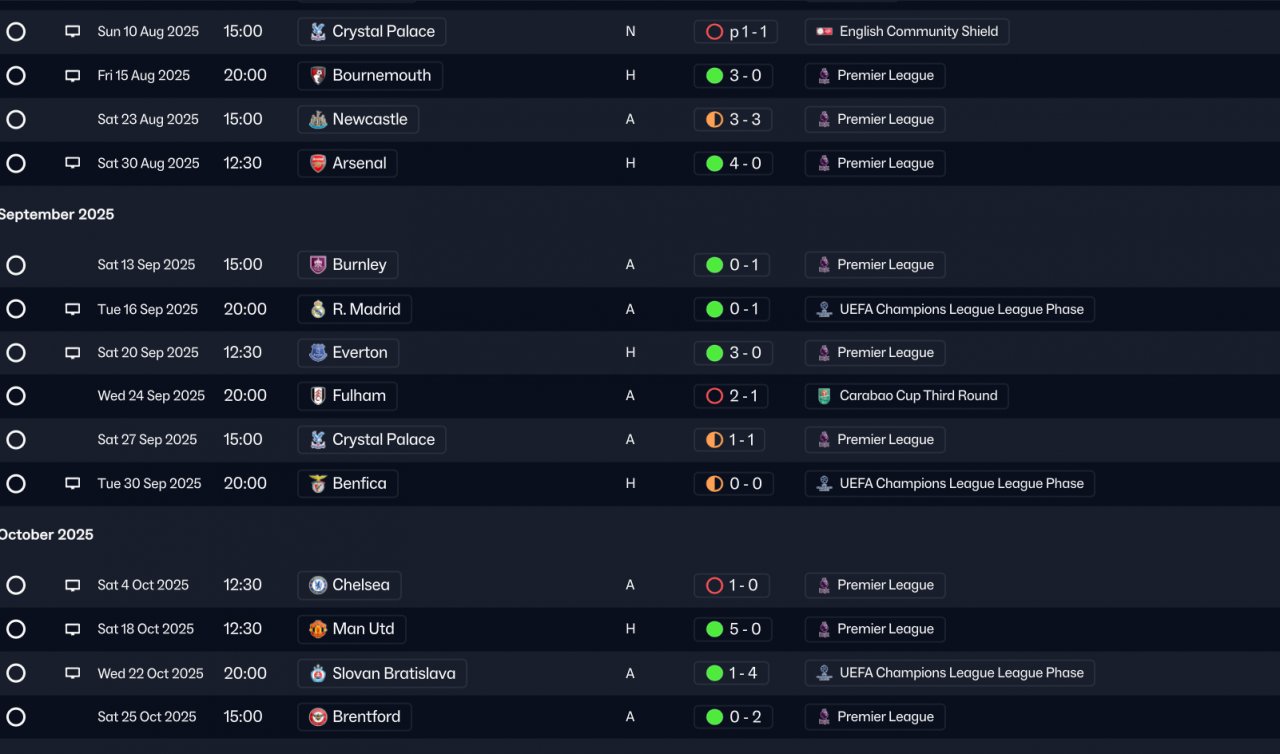Screen dimensions: 1280x754
Task: Click Champions League icon on Benfica fixture
Action: (824, 484)
